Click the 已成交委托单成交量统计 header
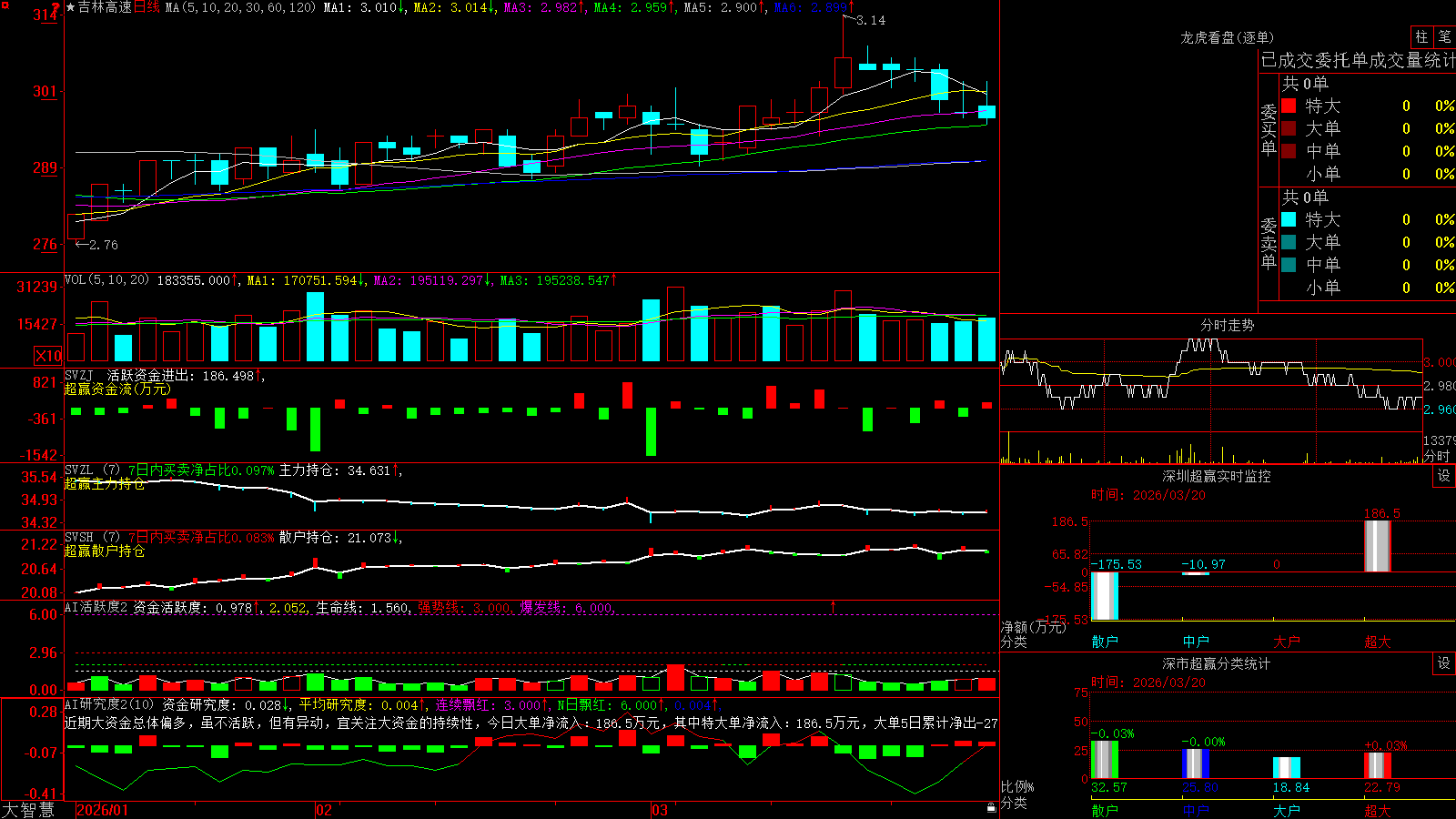This screenshot has width=1456, height=819. click(1358, 60)
